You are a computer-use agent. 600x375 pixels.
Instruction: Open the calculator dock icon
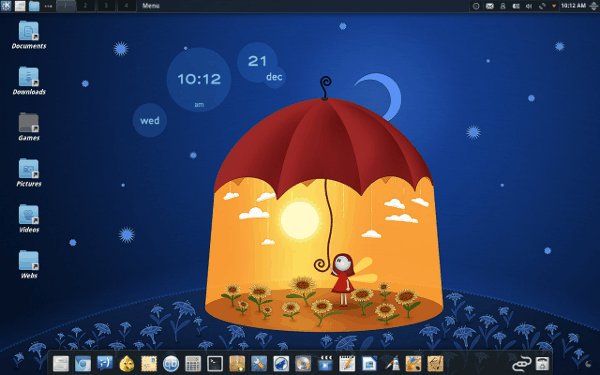click(193, 364)
